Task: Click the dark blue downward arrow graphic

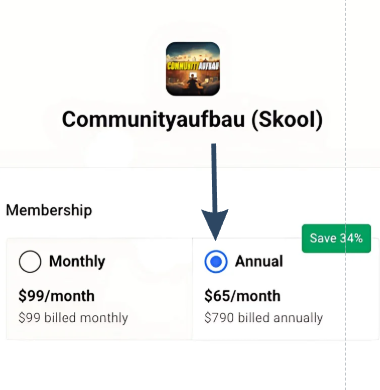Action: click(x=214, y=192)
